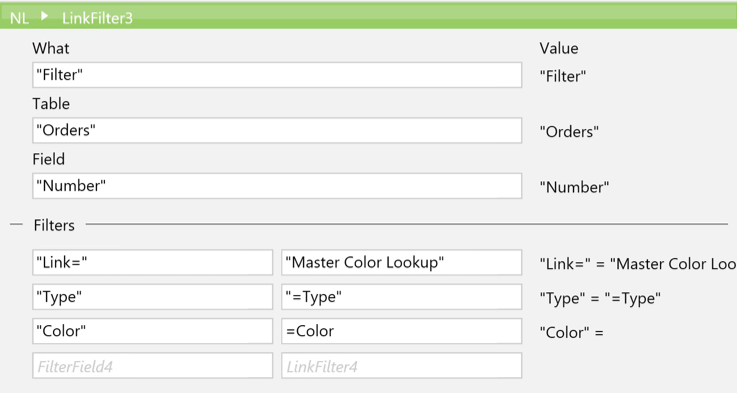Click the NL label in header
Viewport: 737px width, 393px height.
(x=19, y=18)
